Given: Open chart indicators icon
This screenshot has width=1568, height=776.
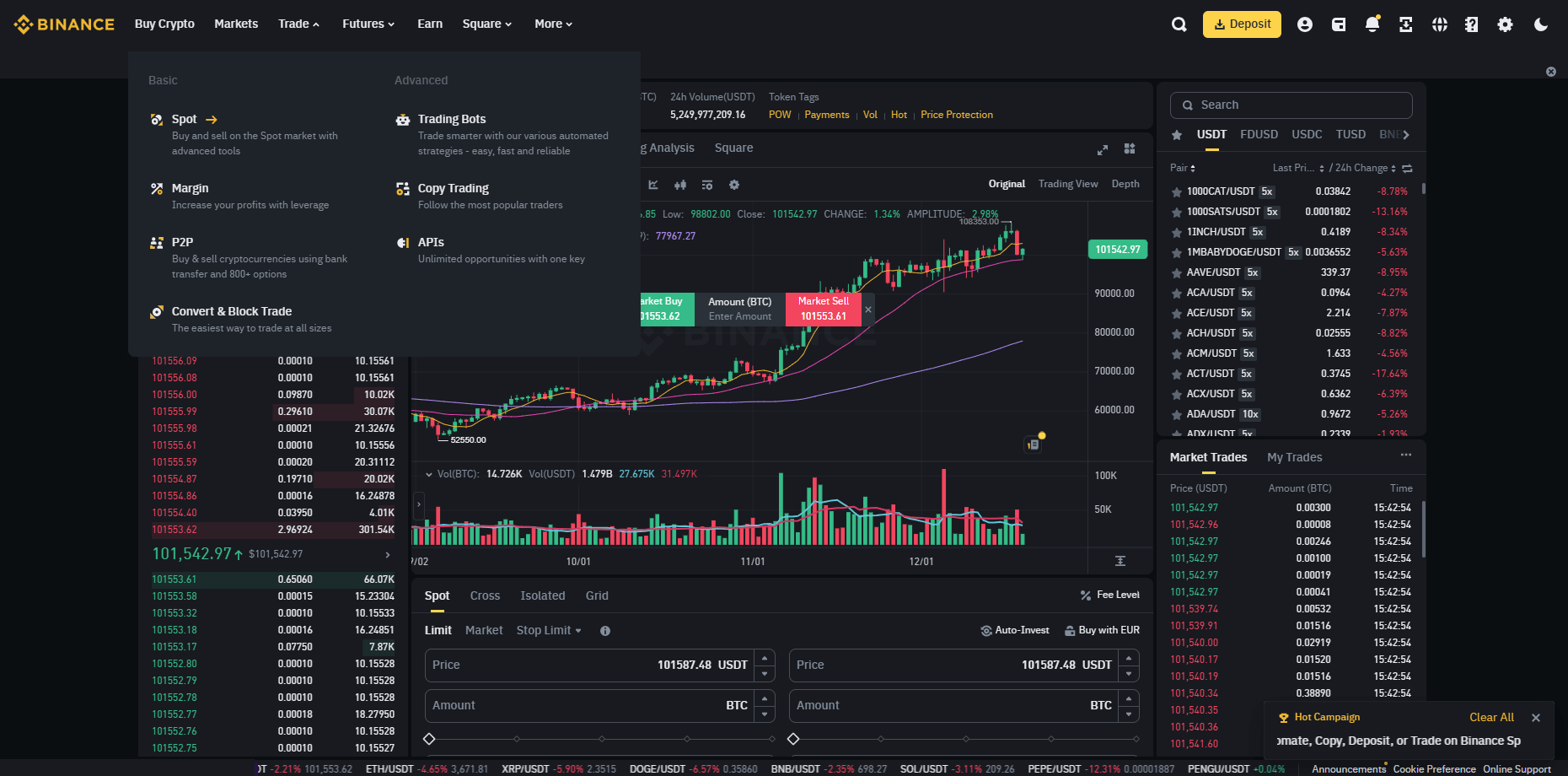Looking at the screenshot, I should pyautogui.click(x=707, y=185).
